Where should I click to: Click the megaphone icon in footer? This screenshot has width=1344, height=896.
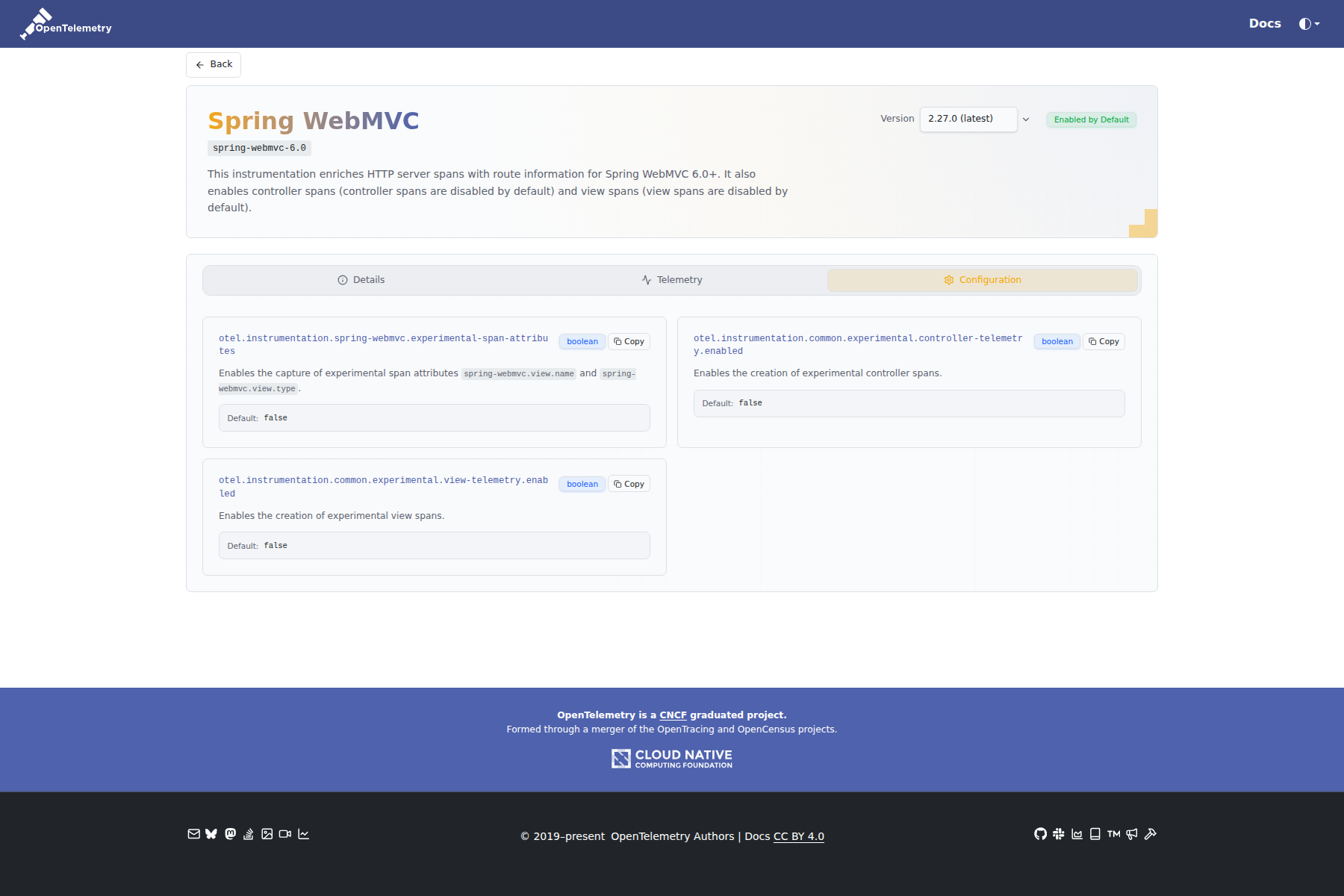click(1132, 834)
